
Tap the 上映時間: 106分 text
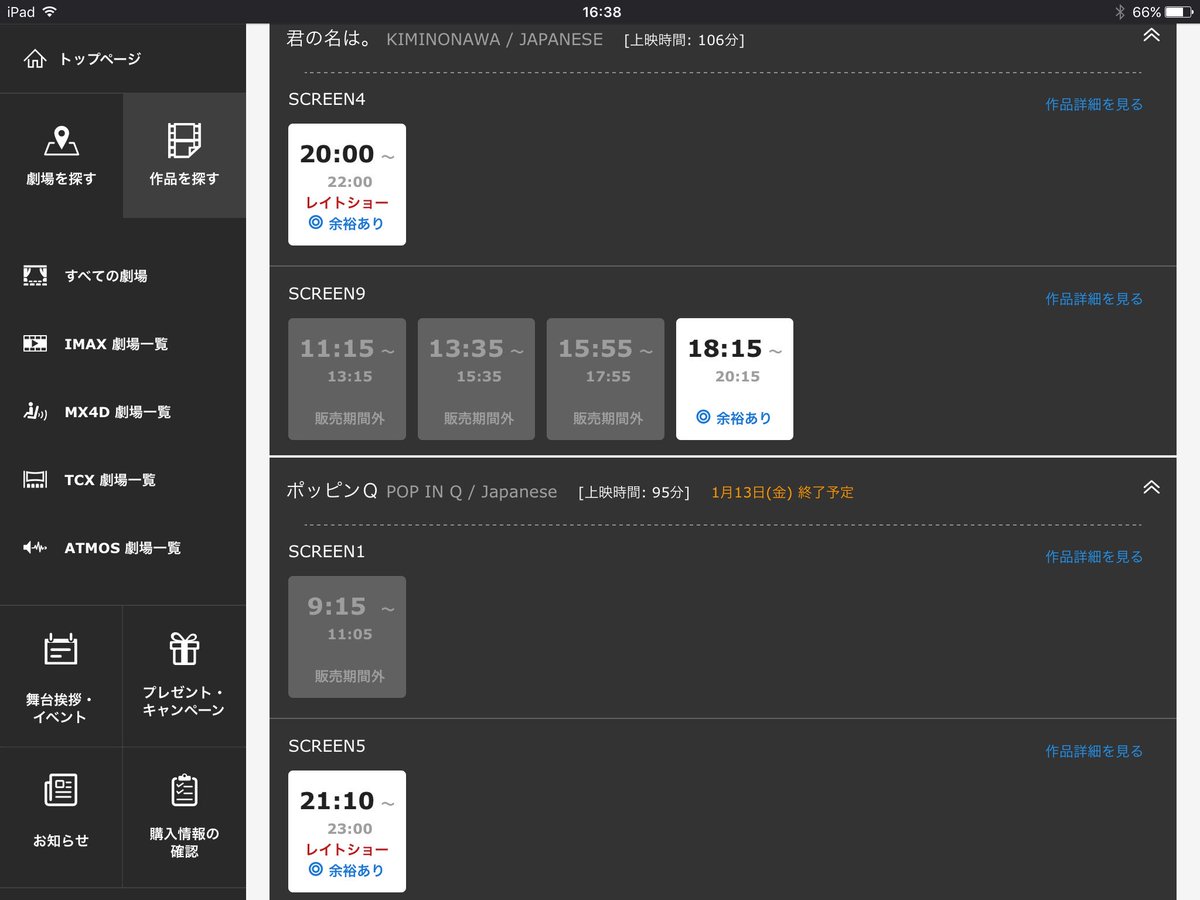tap(684, 40)
